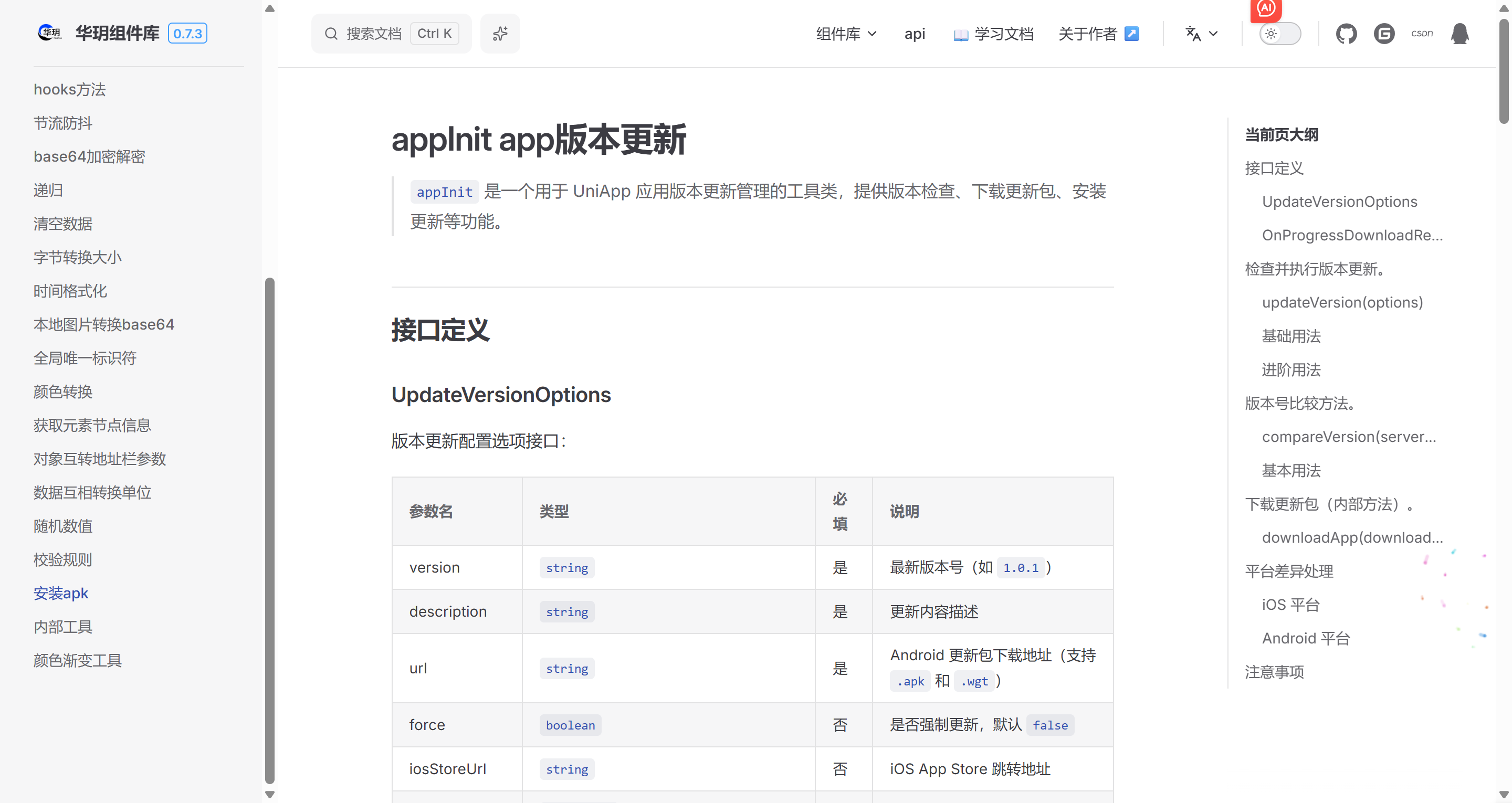Jump to 检查并执行版本更新 in the outline
The image size is (1512, 803).
(x=1315, y=269)
